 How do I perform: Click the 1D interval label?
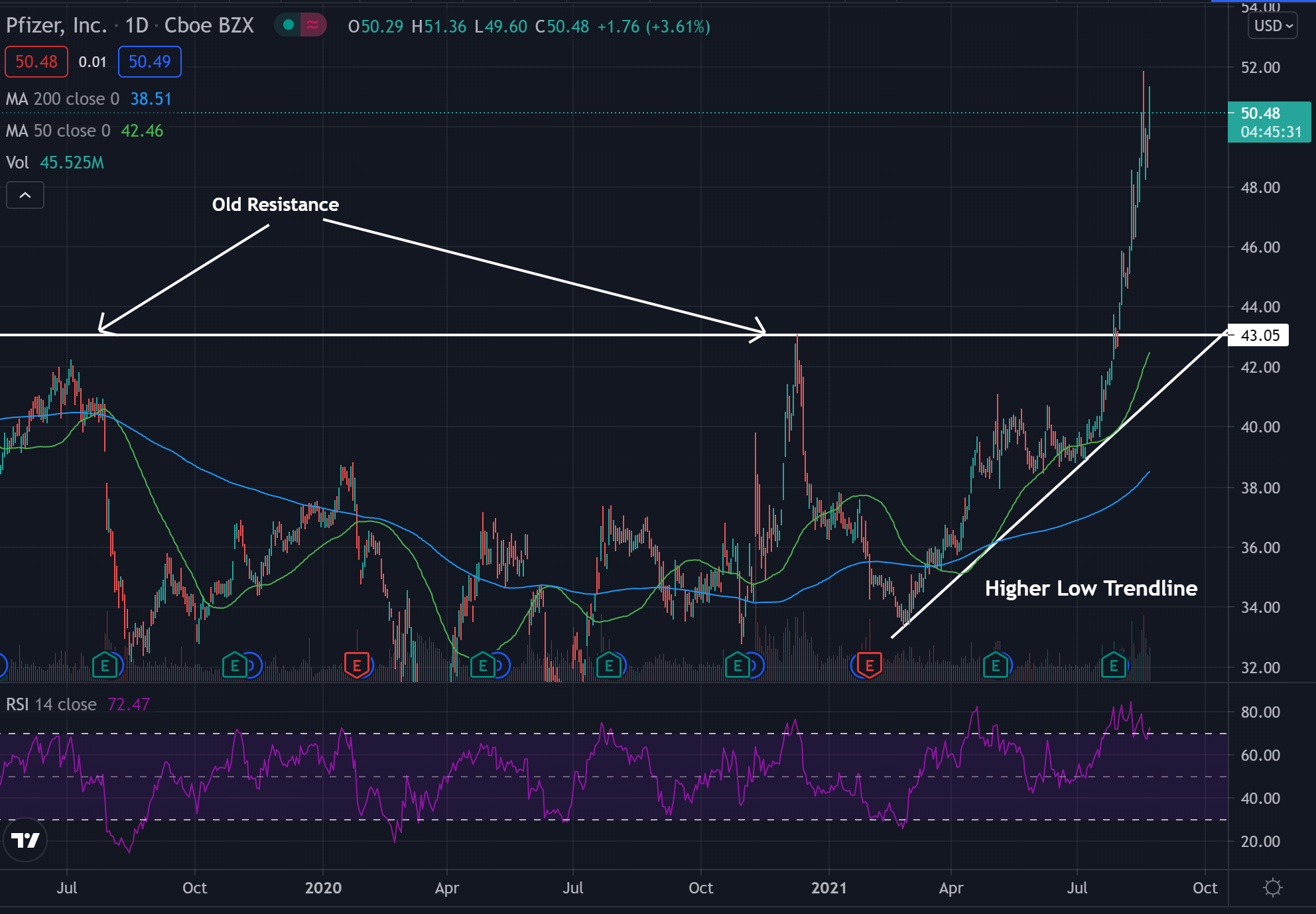click(137, 25)
